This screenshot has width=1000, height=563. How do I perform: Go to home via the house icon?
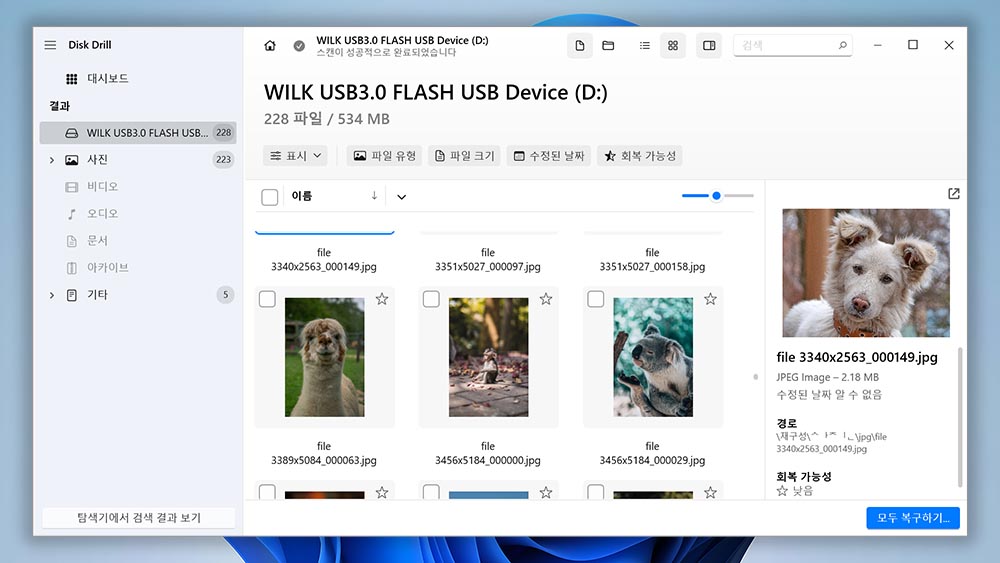(x=270, y=46)
